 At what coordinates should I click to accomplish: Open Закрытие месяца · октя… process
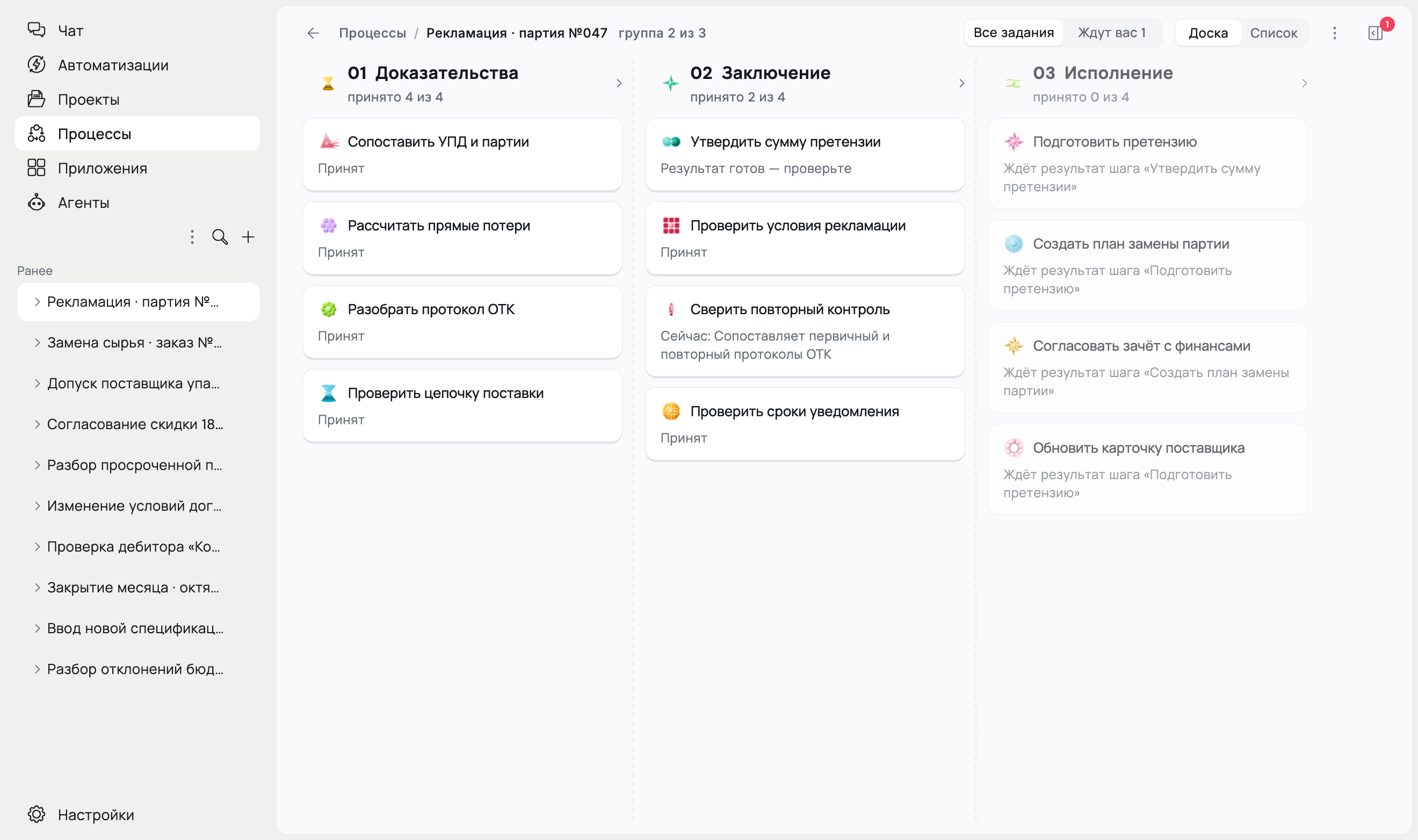click(x=139, y=588)
